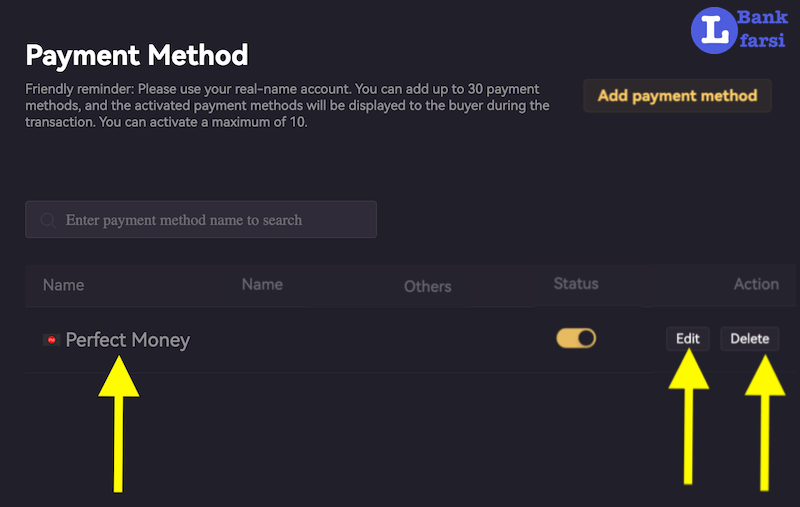This screenshot has height=507, width=800.
Task: Click the Friendly reminder description text
Action: click(x=288, y=105)
